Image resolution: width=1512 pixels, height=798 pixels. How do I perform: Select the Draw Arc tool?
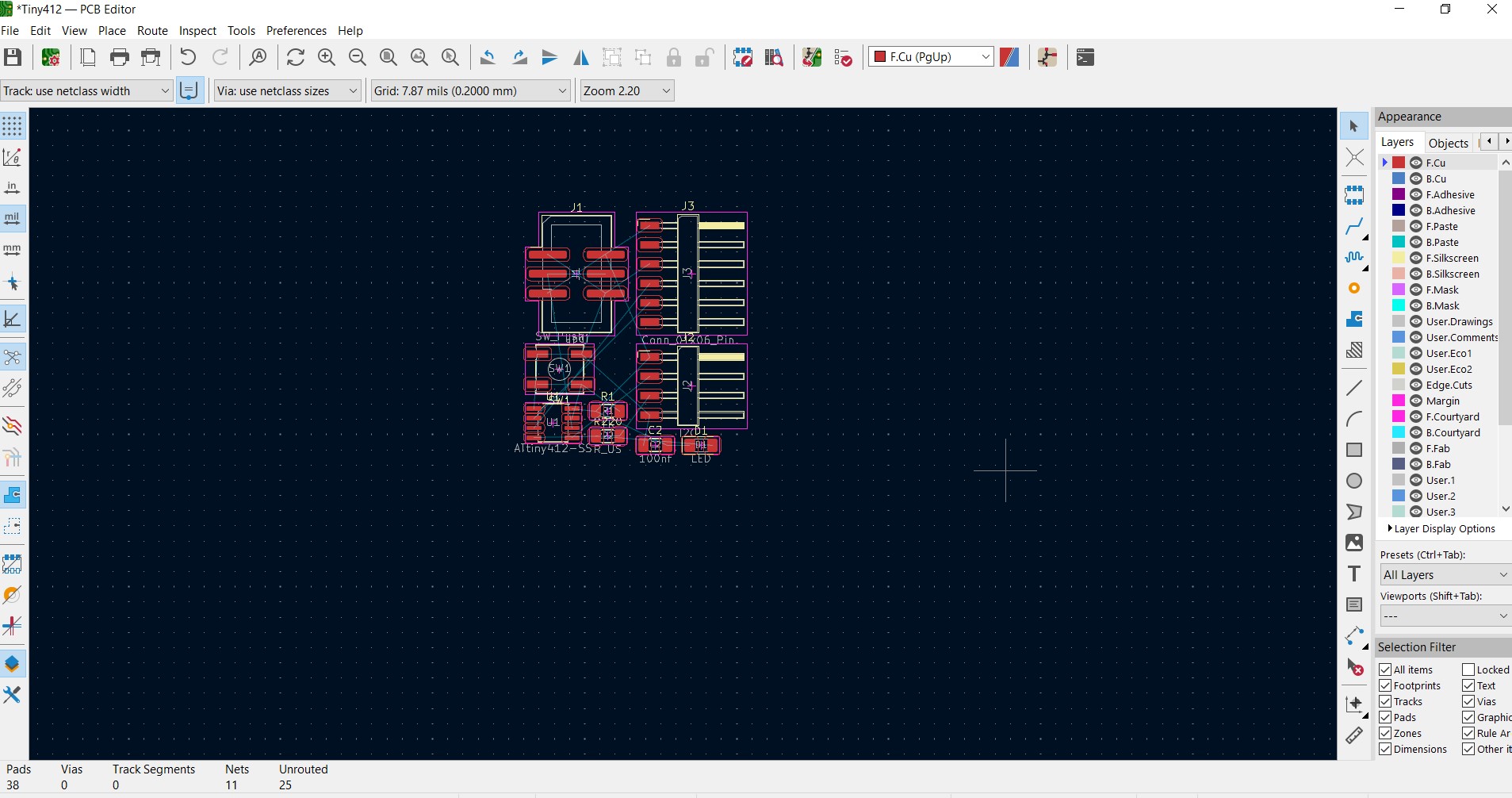point(1354,419)
